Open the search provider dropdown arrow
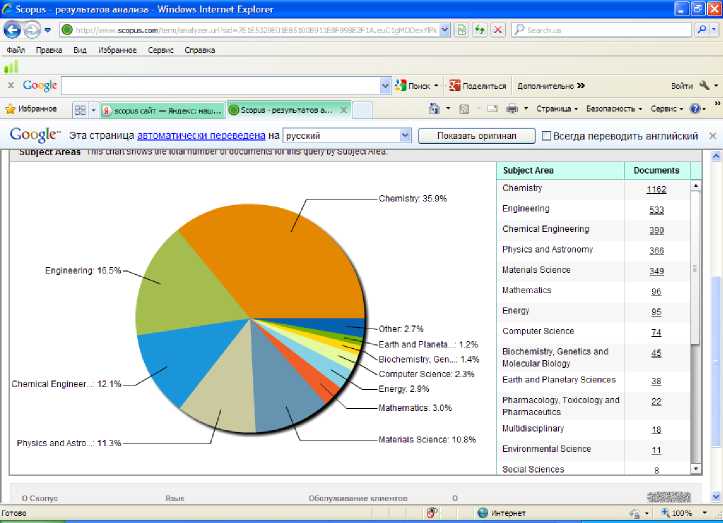 click(714, 30)
